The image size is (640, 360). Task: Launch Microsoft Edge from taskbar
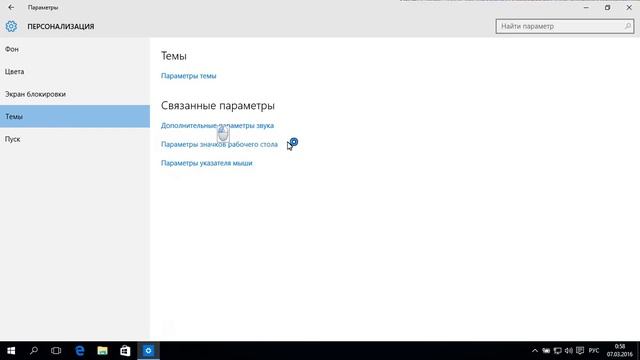coord(80,351)
